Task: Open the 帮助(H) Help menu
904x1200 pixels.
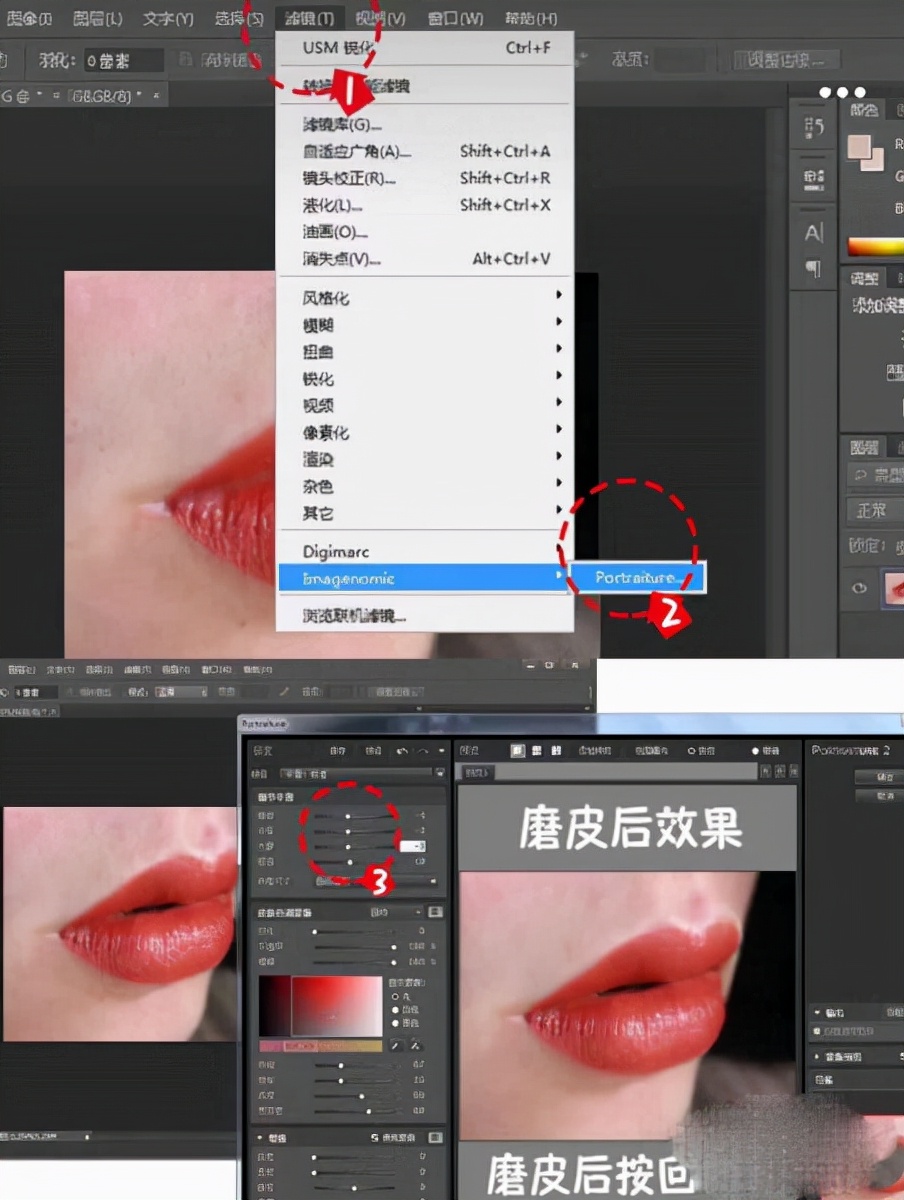Action: [x=531, y=18]
